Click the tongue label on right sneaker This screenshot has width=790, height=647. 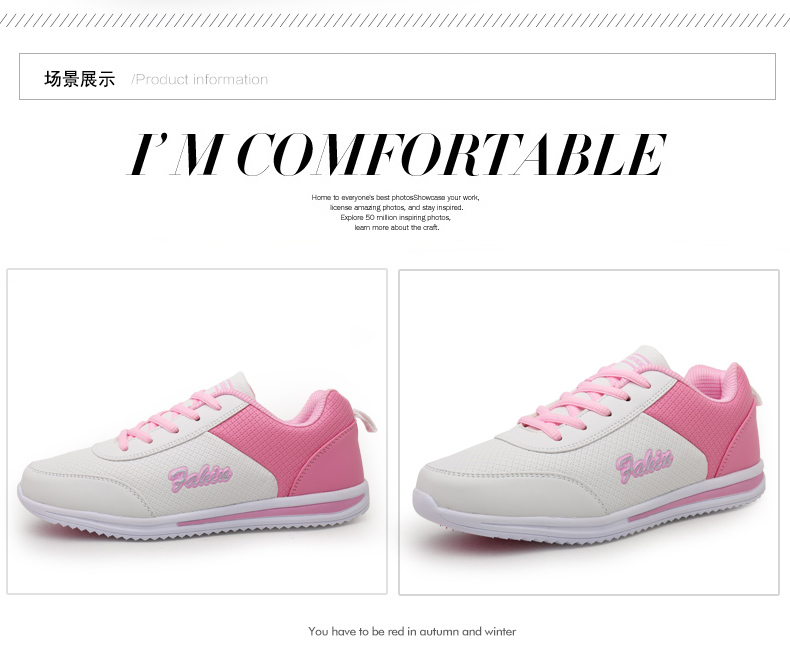point(636,360)
